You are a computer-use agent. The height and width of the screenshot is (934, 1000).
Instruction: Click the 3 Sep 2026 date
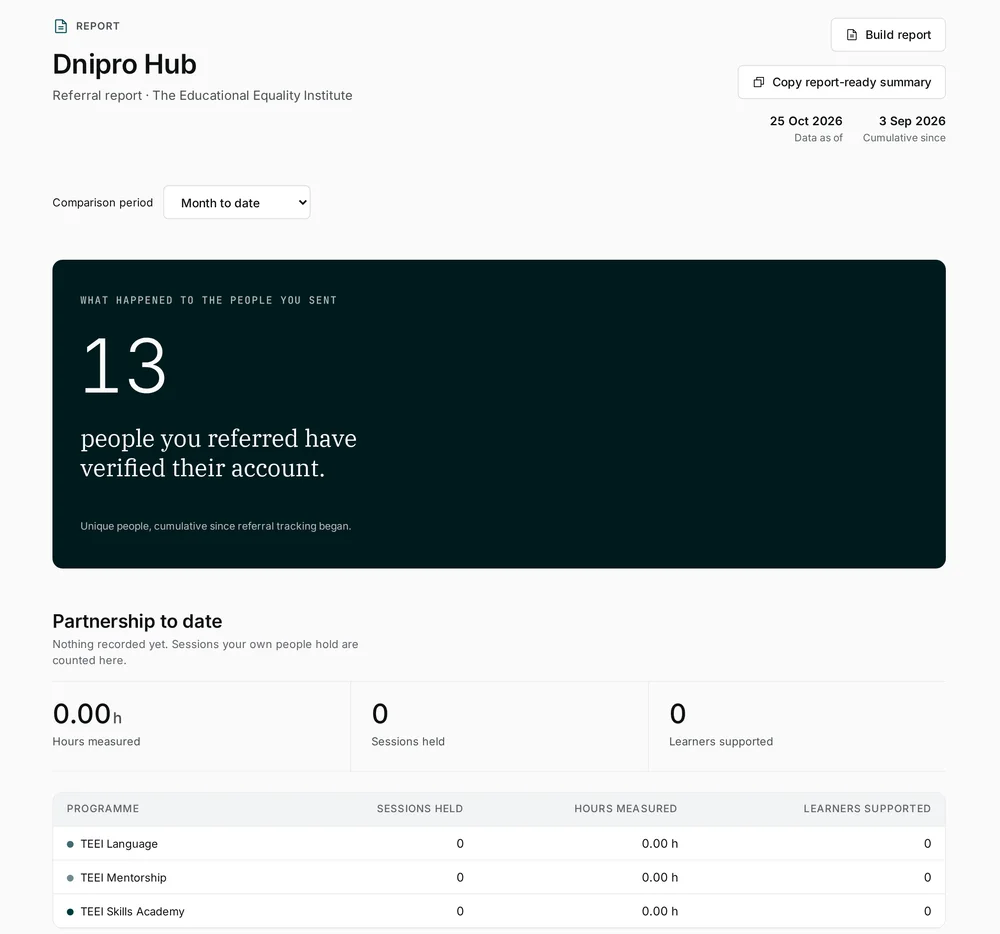pos(912,121)
